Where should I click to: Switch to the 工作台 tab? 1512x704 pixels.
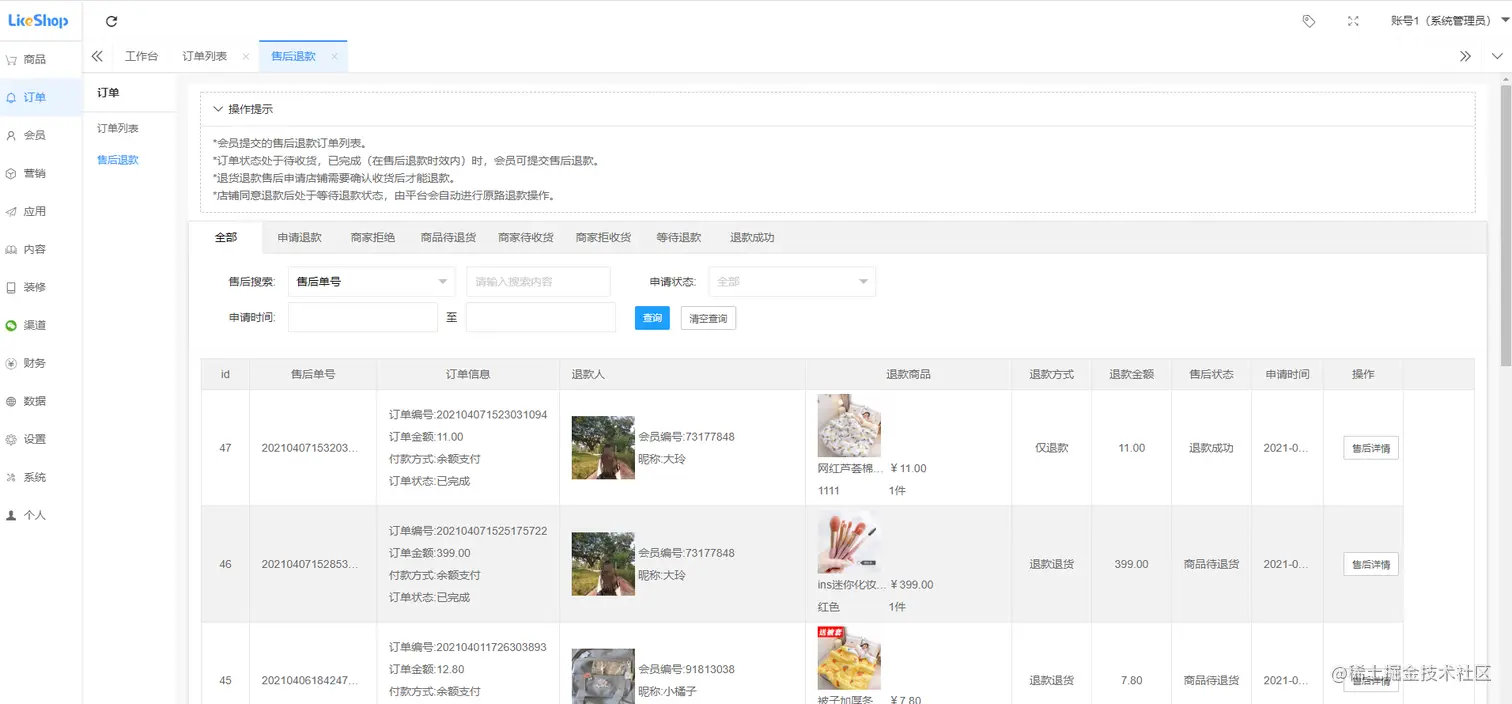pos(141,56)
